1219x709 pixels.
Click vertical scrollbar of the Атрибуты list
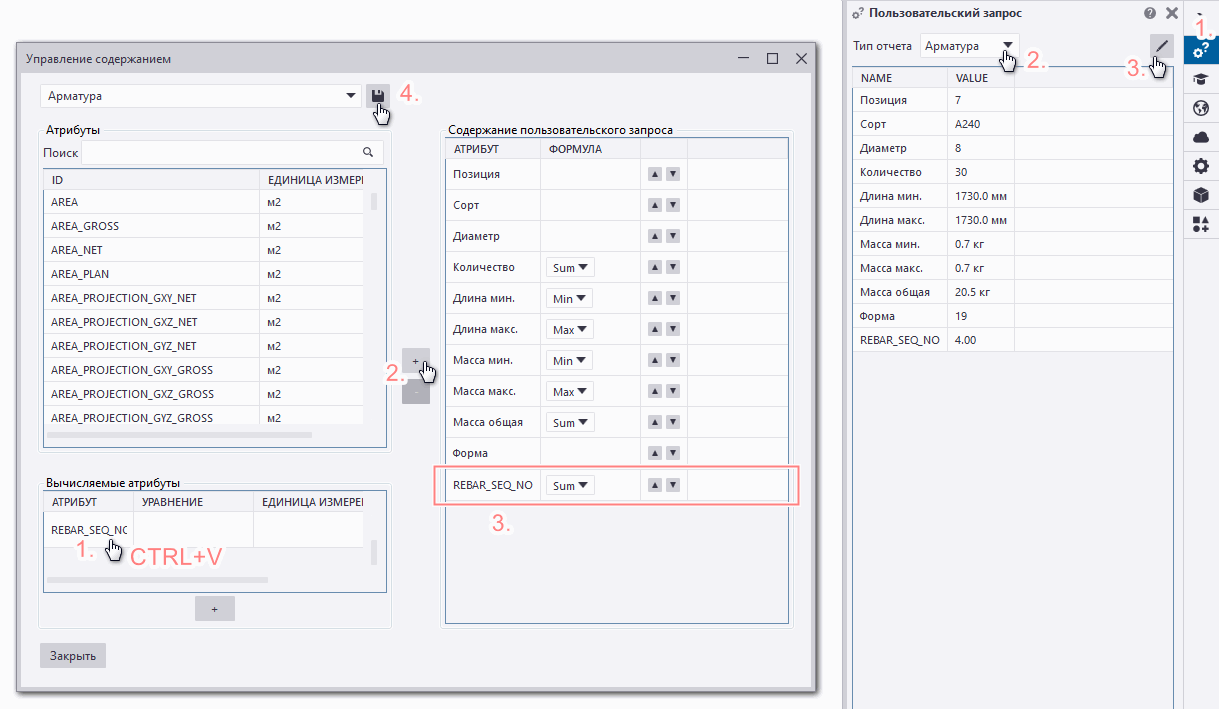(374, 203)
